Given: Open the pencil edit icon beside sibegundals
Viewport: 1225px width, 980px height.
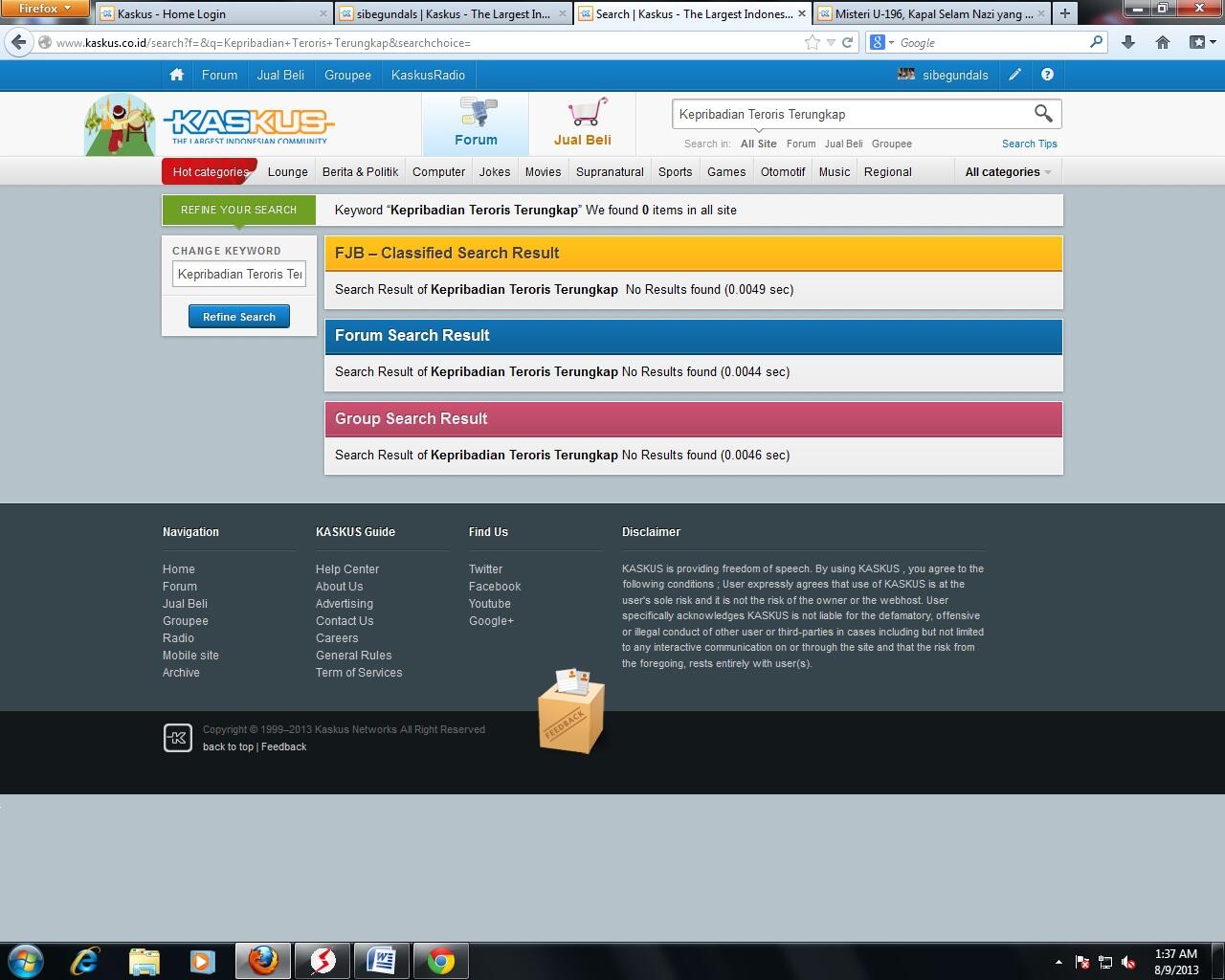Looking at the screenshot, I should click(x=1014, y=75).
